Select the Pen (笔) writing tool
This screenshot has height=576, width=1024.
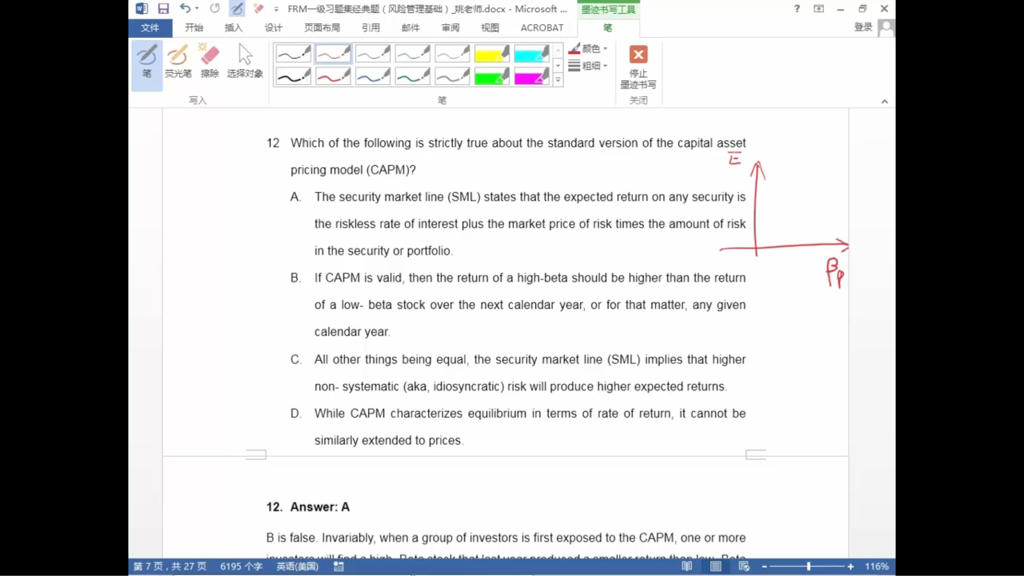tap(147, 63)
